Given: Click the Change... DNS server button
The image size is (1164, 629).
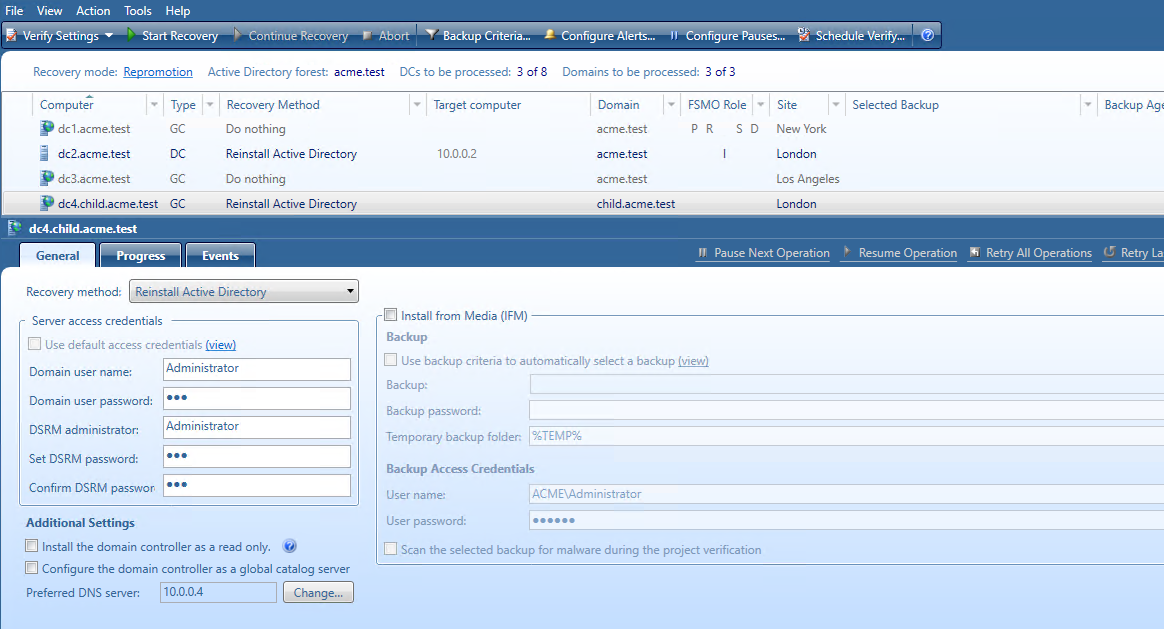Looking at the screenshot, I should point(318,593).
